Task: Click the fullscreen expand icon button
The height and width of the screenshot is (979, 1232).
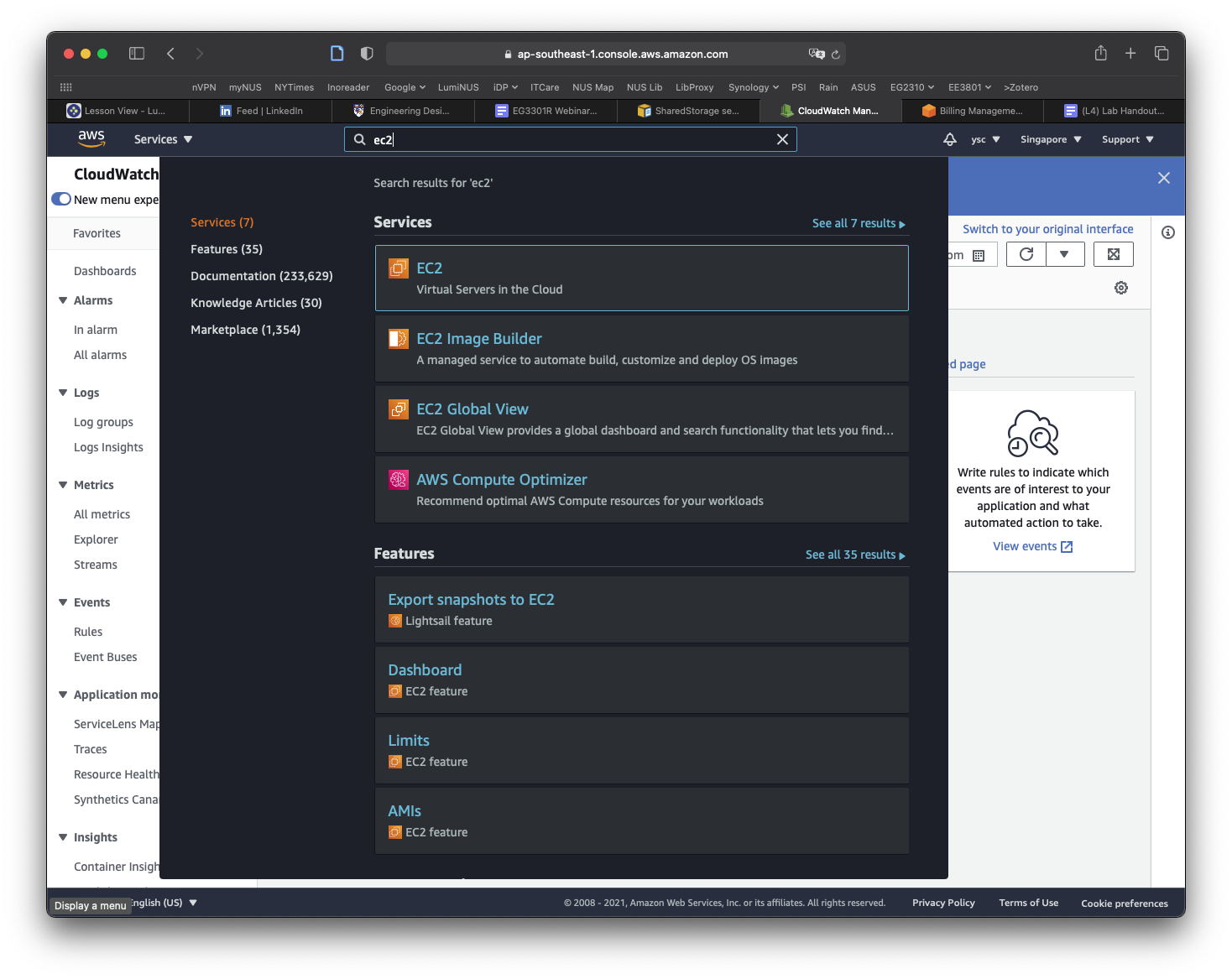Action: [x=1113, y=254]
